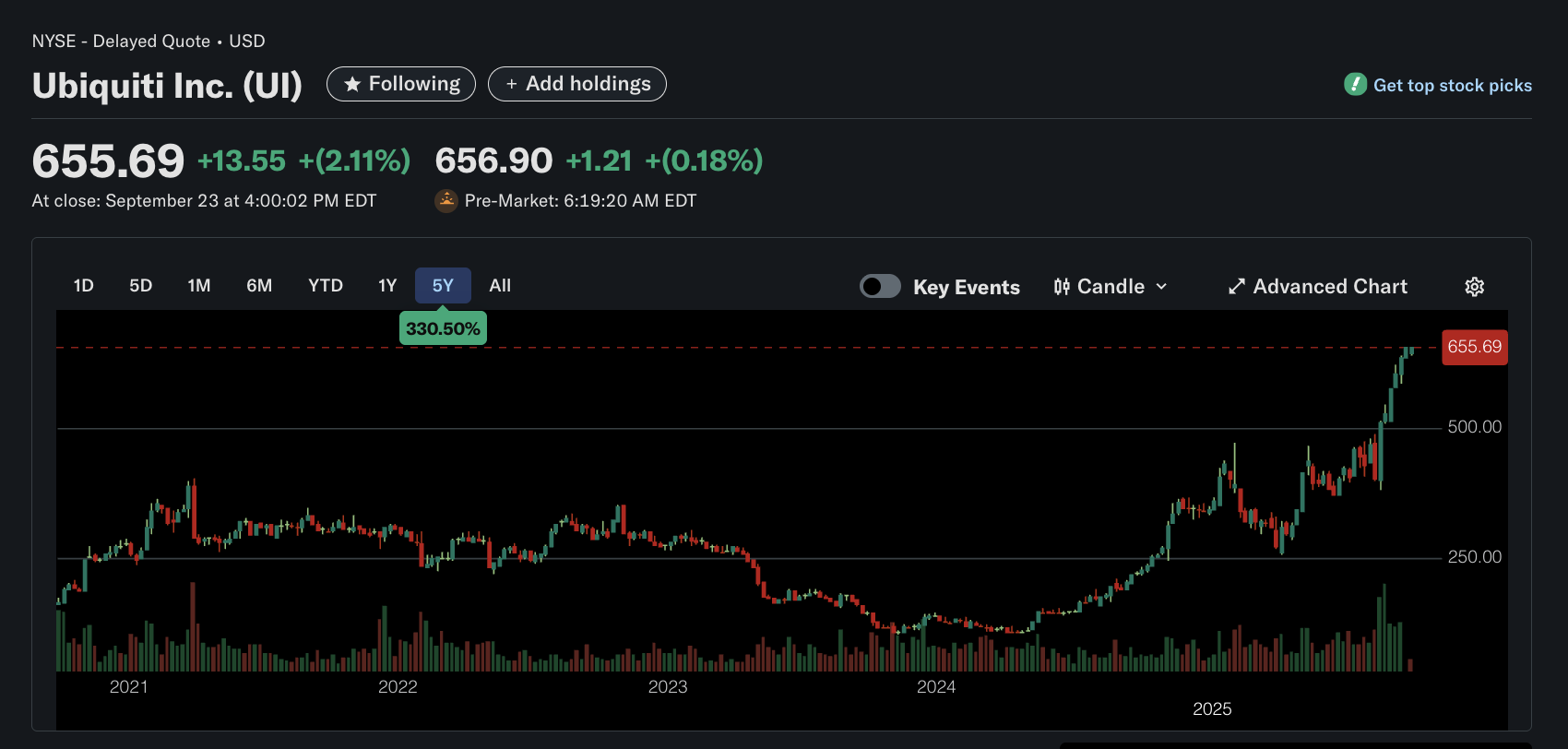Click the candlestick chart type icon
This screenshot has height=749, width=1568.
coord(1062,287)
